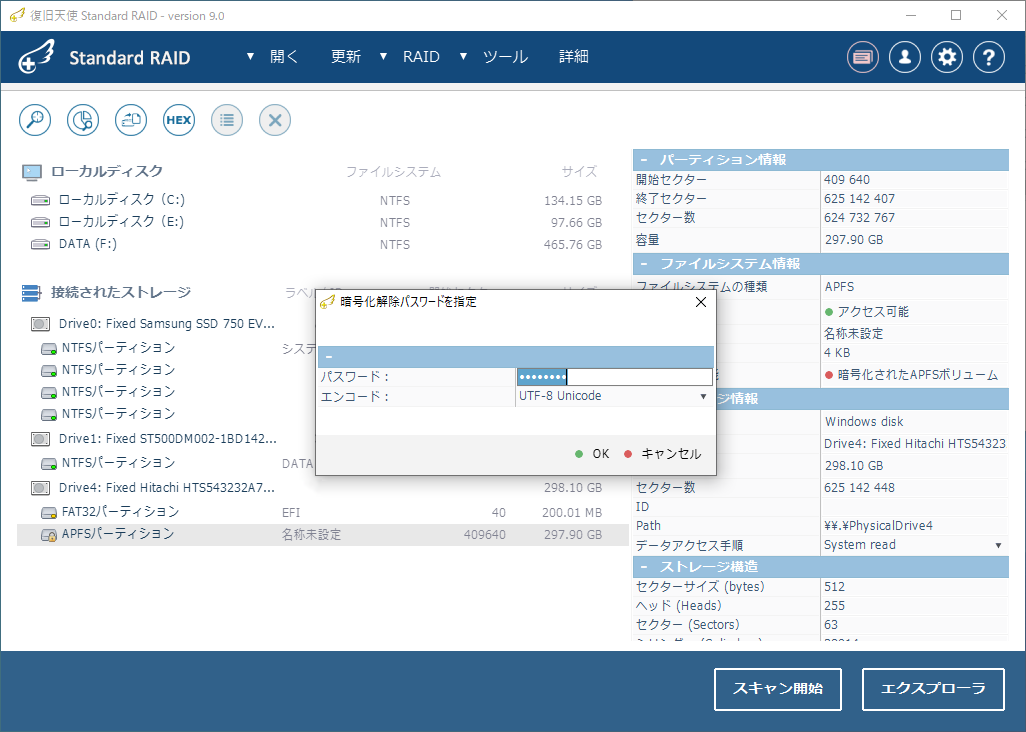
Task: Click the partition pie chart icon
Action: pyautogui.click(x=83, y=120)
